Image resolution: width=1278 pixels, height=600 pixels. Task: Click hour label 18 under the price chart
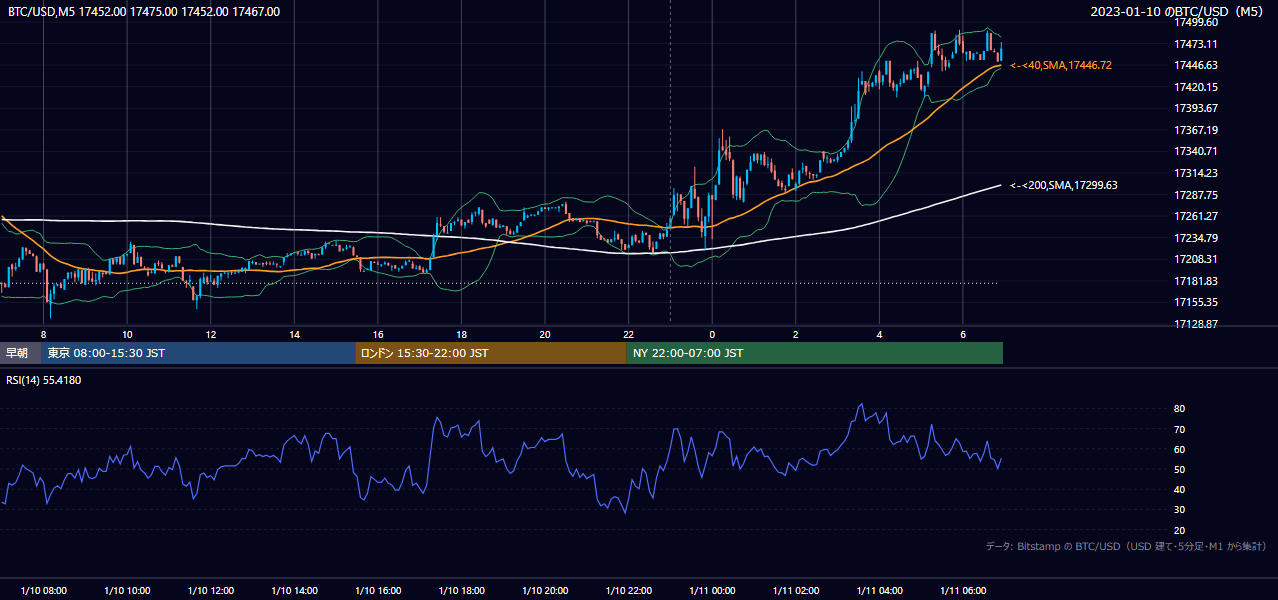[461, 334]
